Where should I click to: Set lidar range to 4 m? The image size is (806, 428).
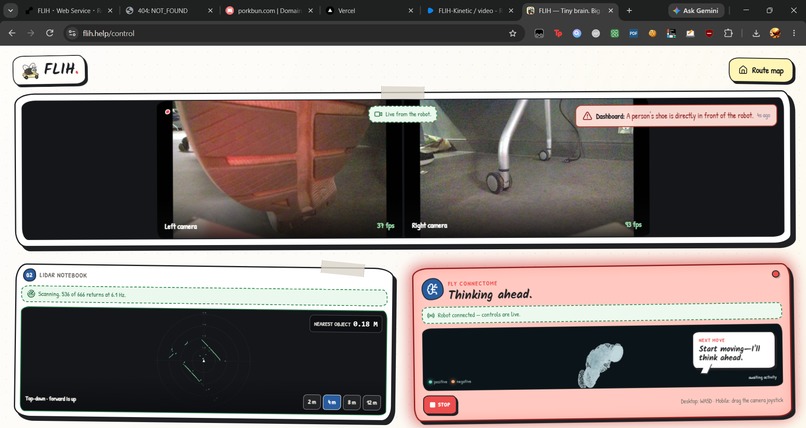(x=332, y=402)
